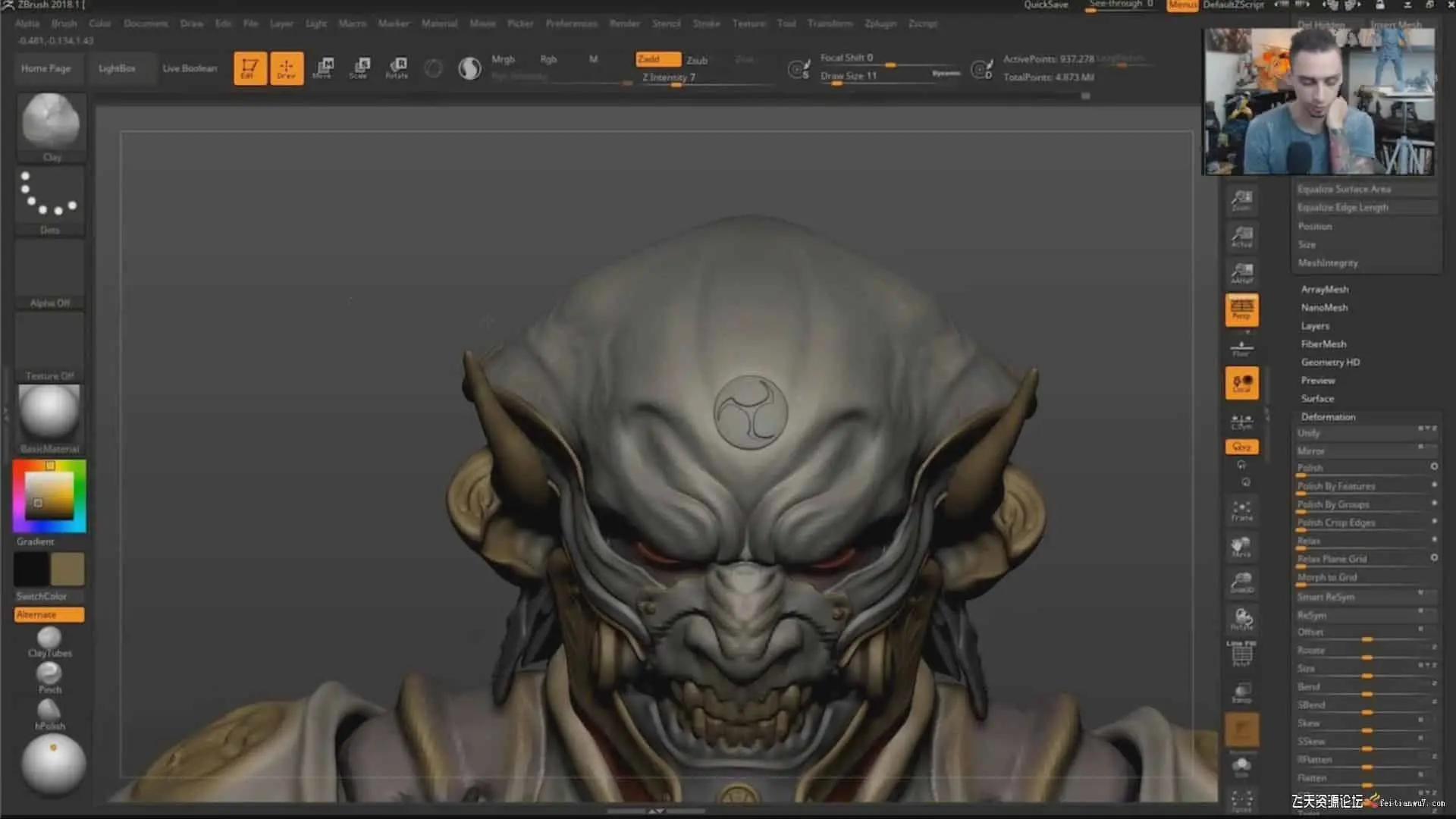The height and width of the screenshot is (819, 1456).
Task: Click SwitchColor button
Action: [x=41, y=597]
